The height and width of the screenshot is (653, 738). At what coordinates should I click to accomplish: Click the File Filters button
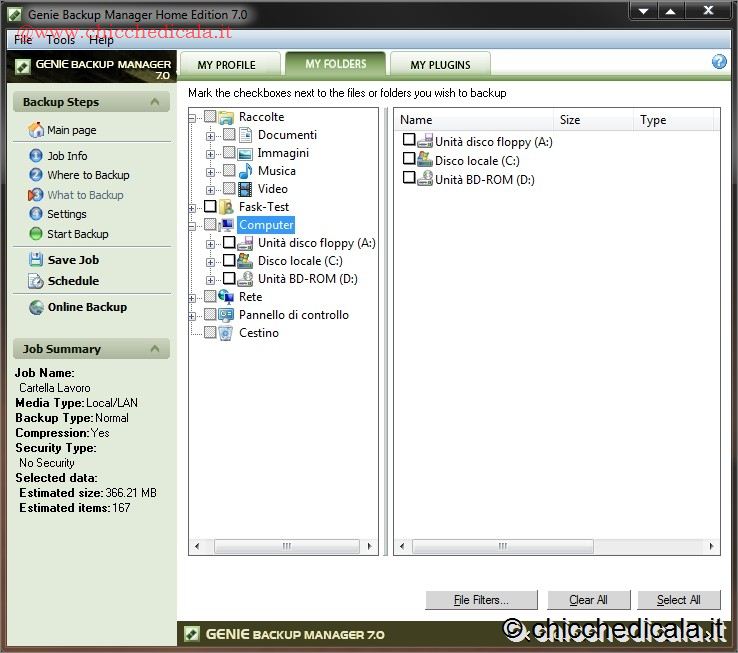pos(481,600)
